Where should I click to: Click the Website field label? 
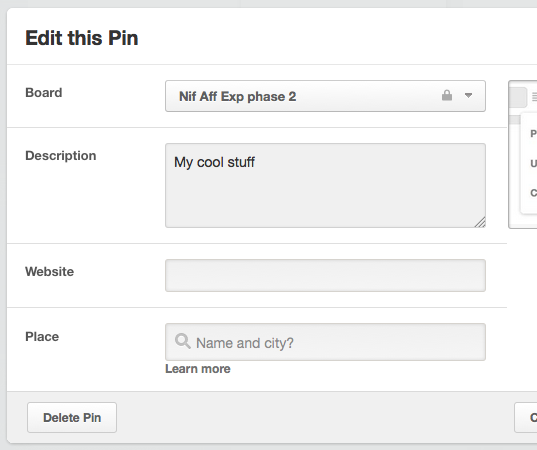click(x=49, y=272)
